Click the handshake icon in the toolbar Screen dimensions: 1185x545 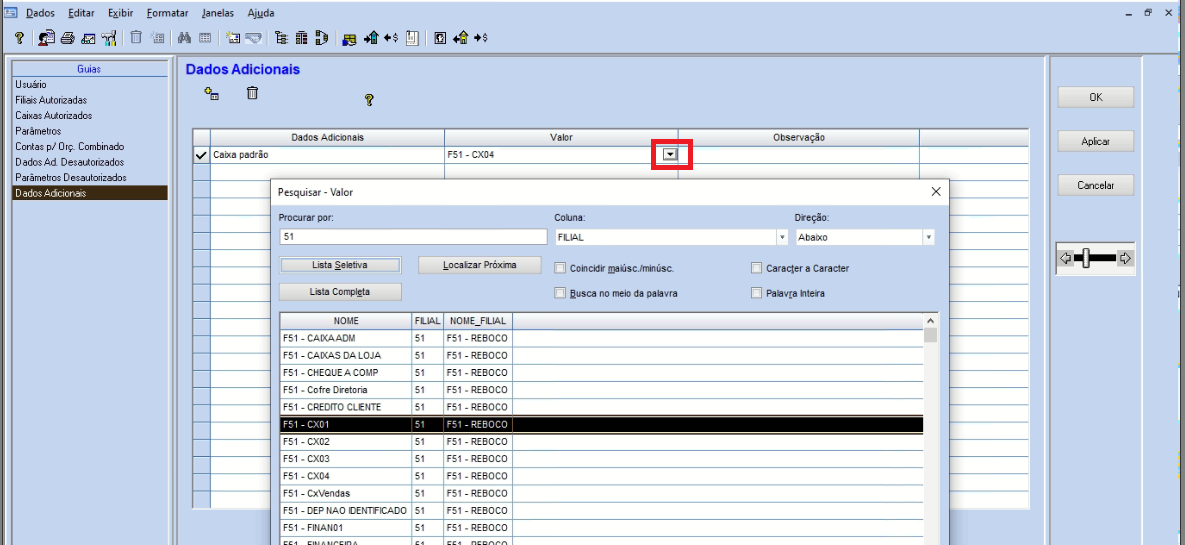(x=253, y=38)
